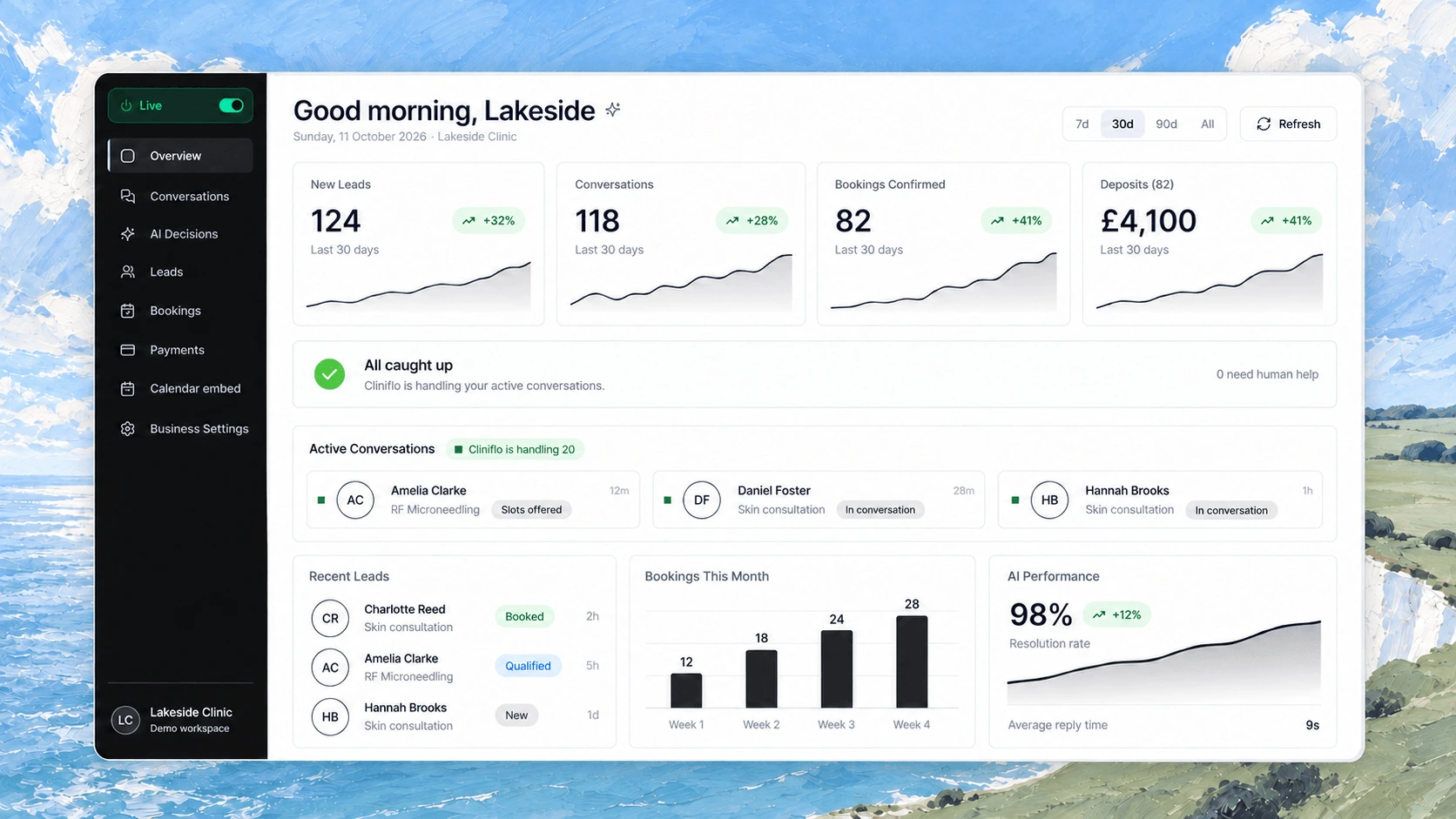Click Charlotte Reed's CR avatar

(x=330, y=618)
